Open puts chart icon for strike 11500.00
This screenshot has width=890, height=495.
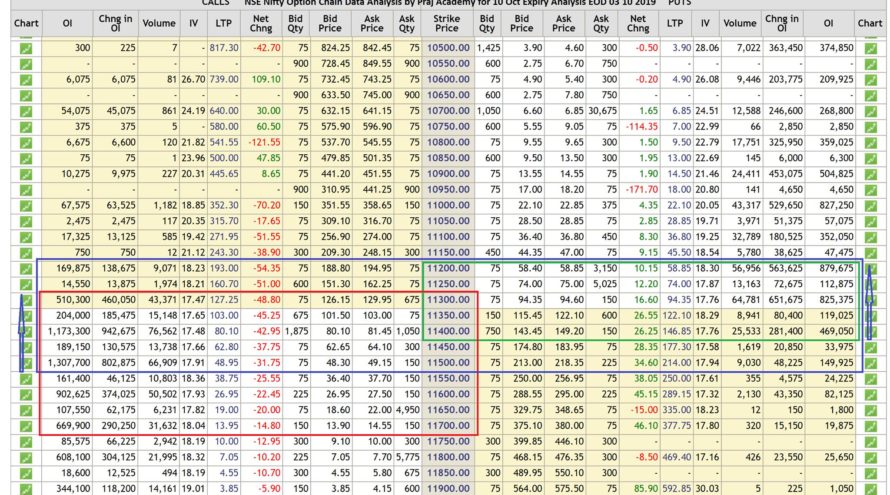point(870,363)
